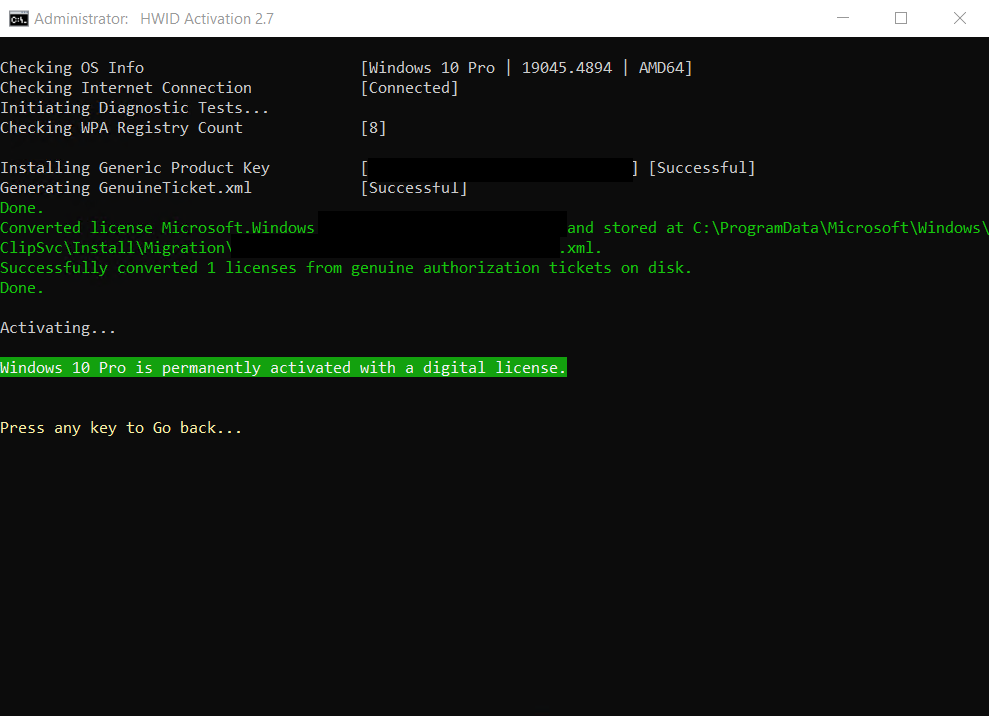Image resolution: width=989 pixels, height=716 pixels.
Task: Click the 'Checking OS Info' line
Action: 72,67
